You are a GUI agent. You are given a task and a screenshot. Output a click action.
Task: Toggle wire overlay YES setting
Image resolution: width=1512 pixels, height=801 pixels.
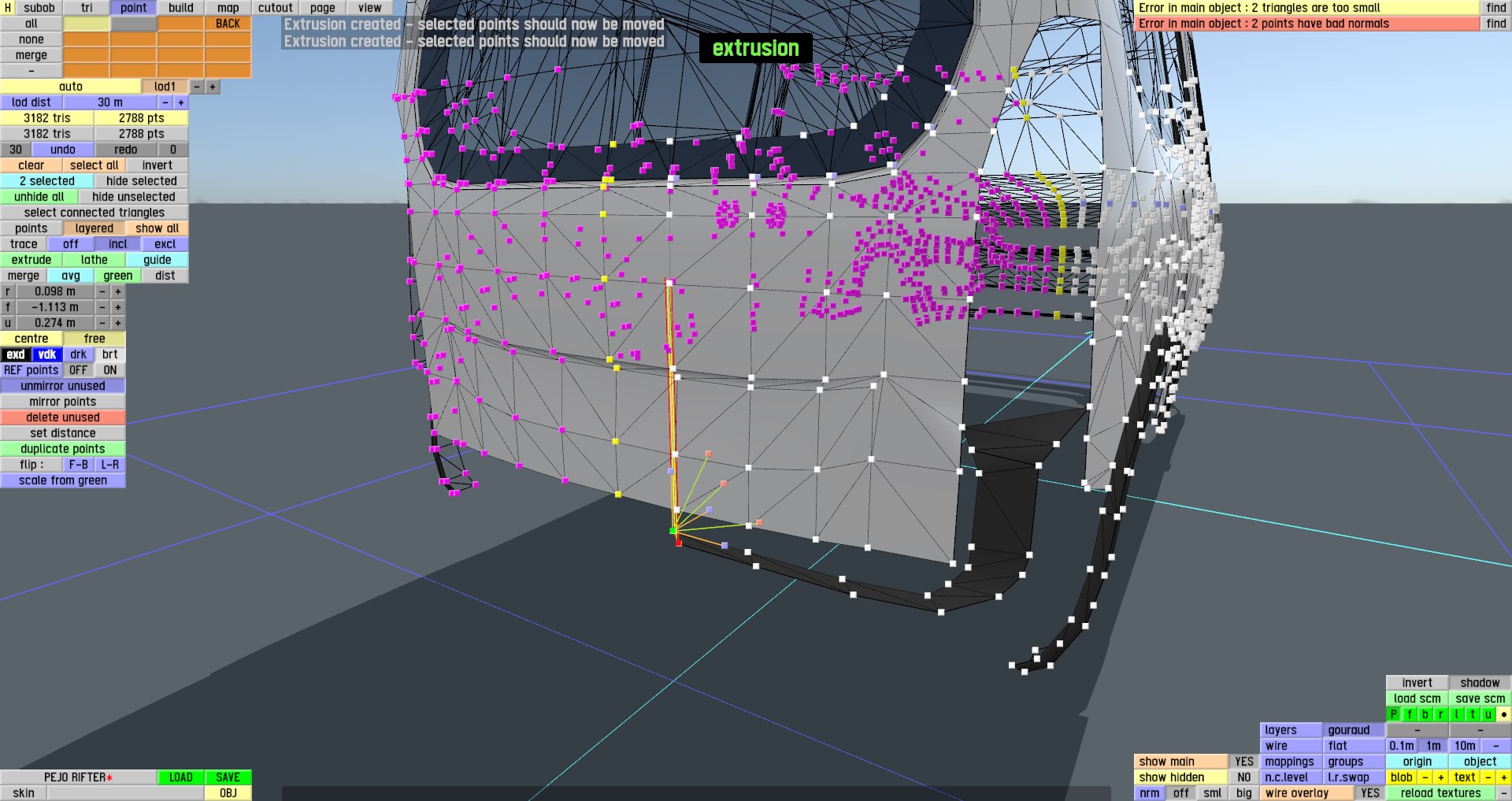1370,793
